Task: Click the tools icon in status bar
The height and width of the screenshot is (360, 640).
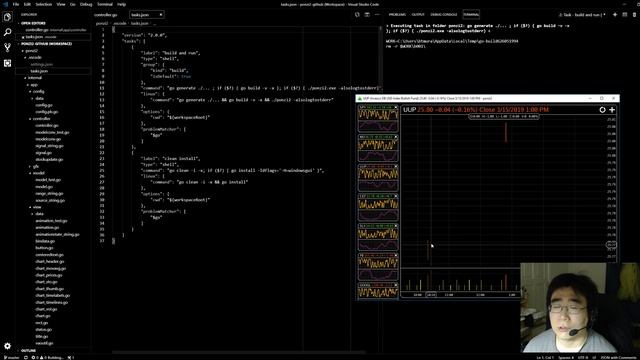Action: (x=71, y=358)
